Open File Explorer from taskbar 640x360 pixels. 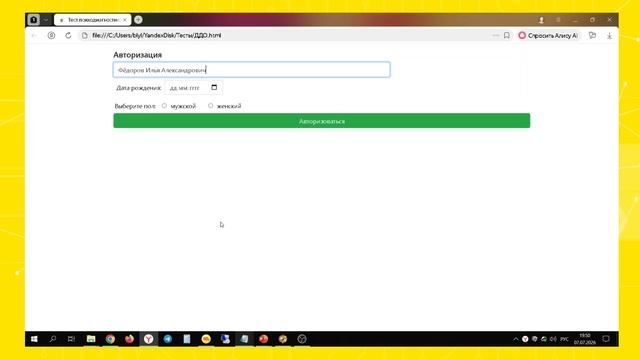[x=91, y=339]
